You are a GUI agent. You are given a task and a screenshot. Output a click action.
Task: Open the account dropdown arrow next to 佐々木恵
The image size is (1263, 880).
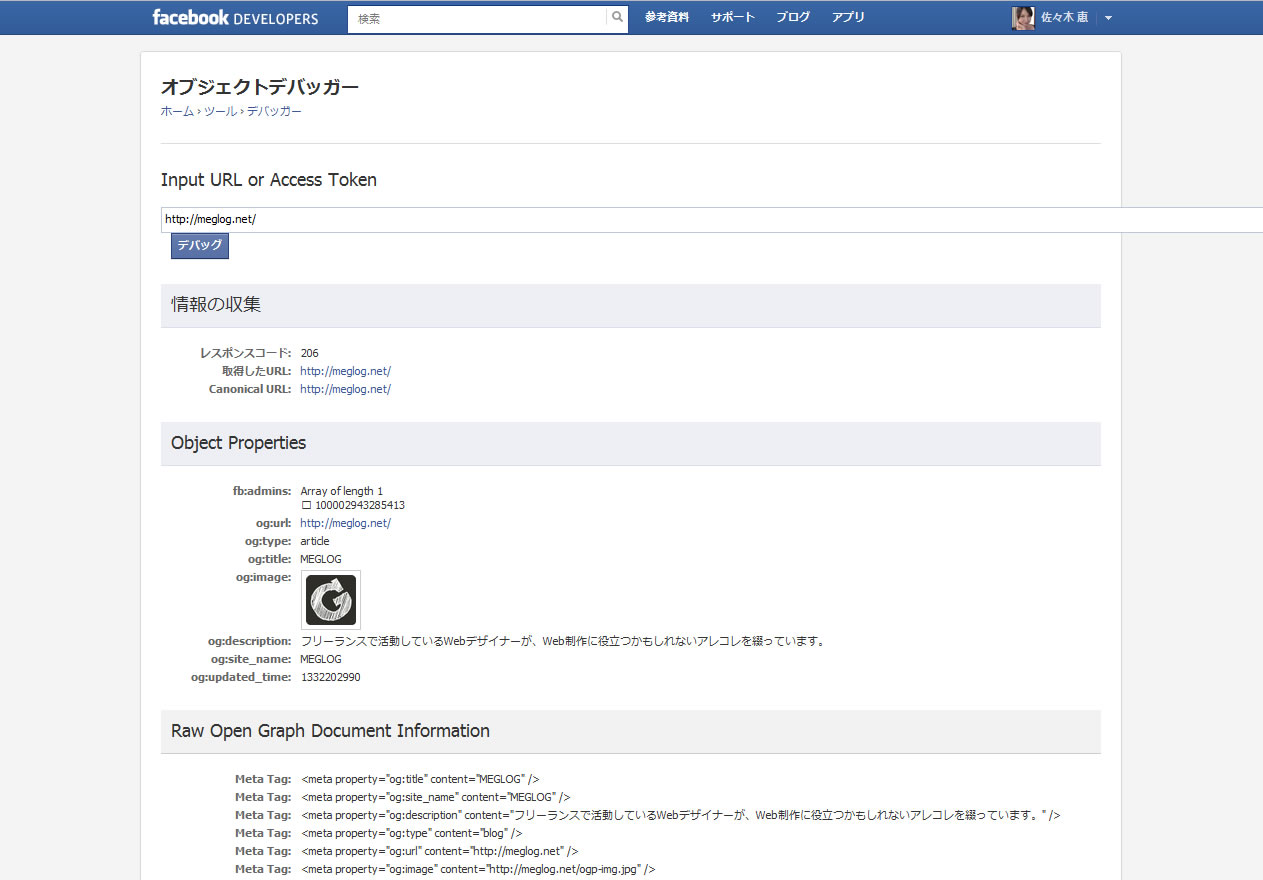click(1106, 17)
